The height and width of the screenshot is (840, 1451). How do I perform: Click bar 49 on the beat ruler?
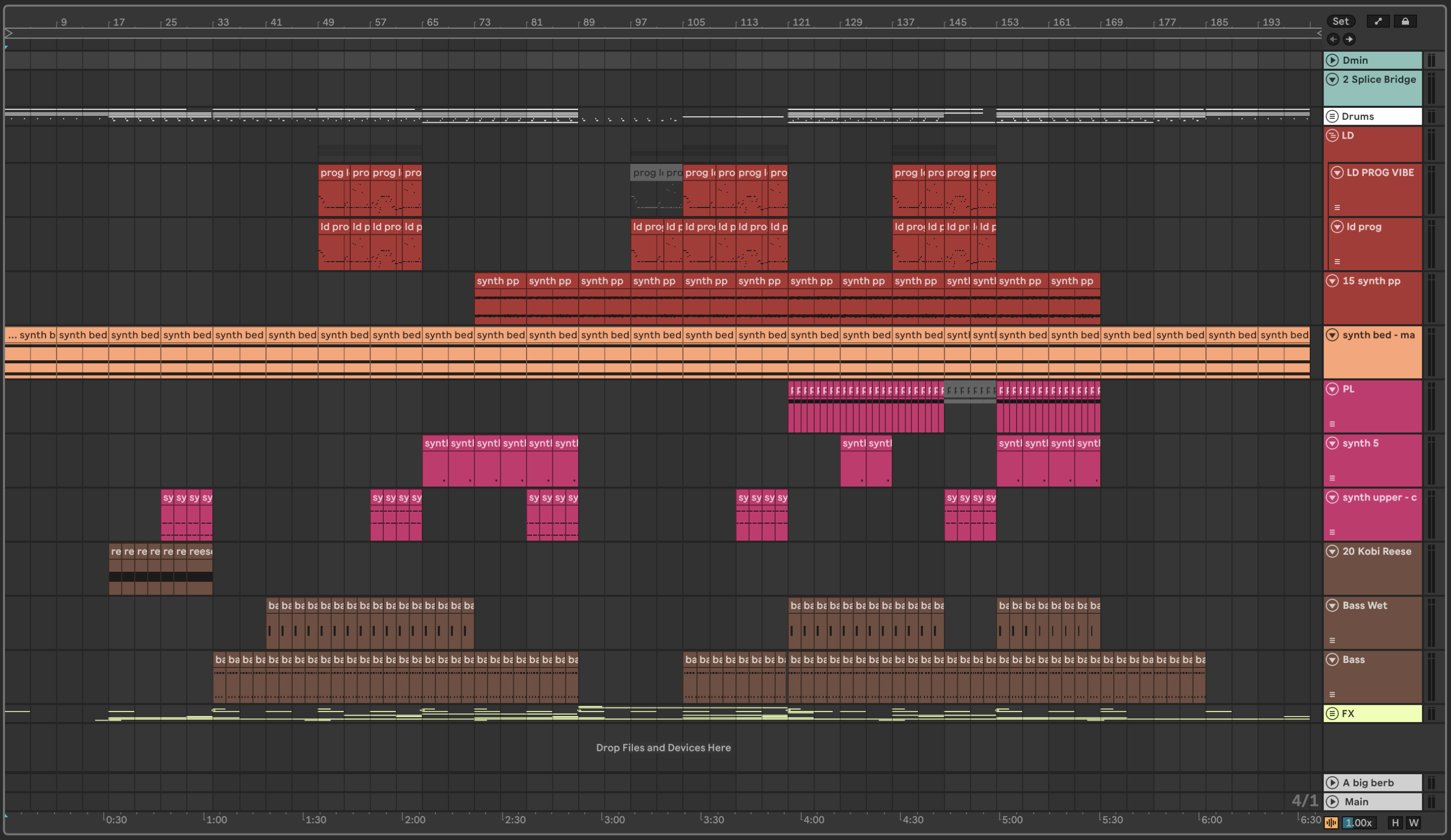[328, 22]
